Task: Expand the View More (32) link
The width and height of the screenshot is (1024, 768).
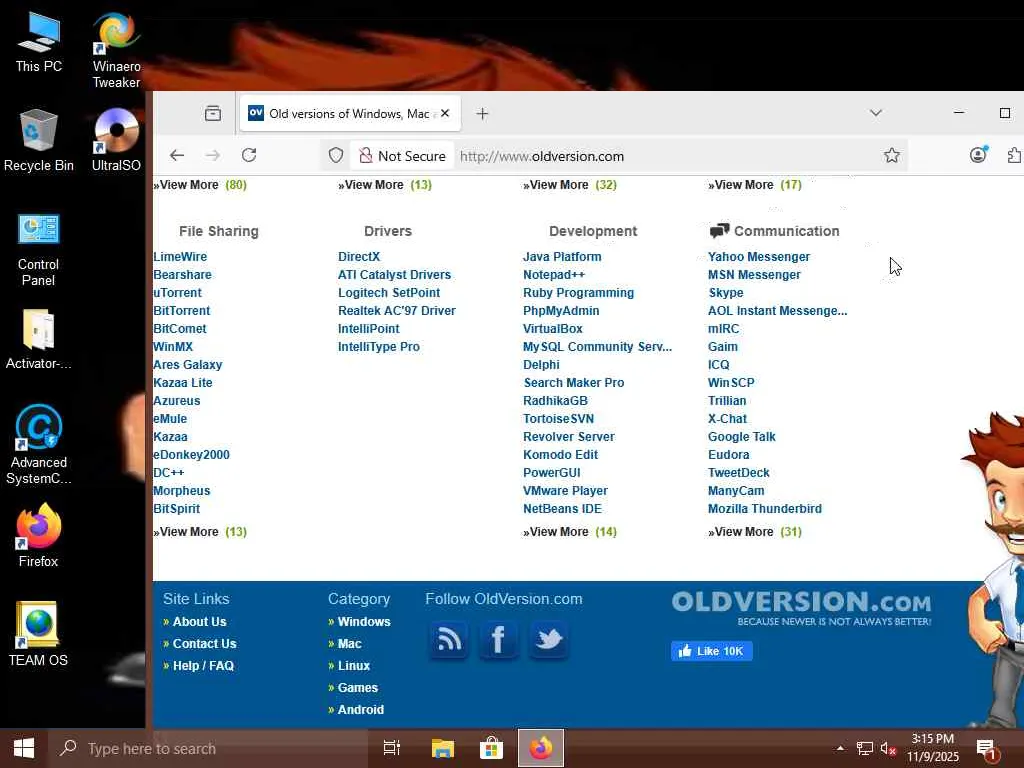Action: (569, 185)
